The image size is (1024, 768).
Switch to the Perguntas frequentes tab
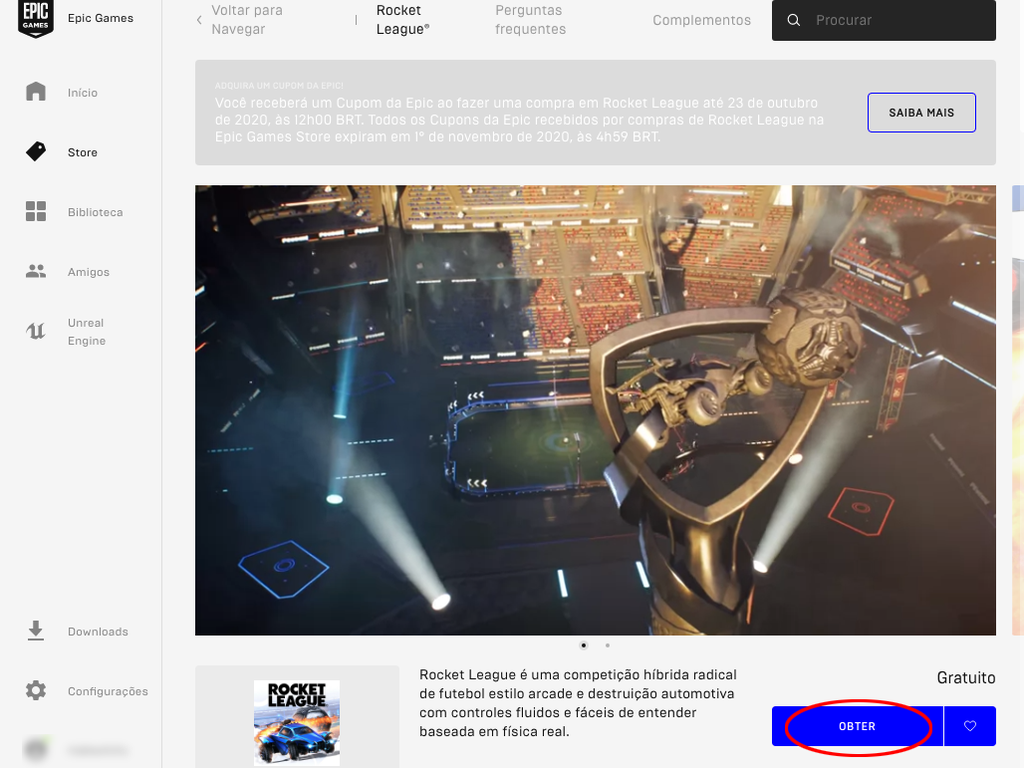(x=530, y=20)
